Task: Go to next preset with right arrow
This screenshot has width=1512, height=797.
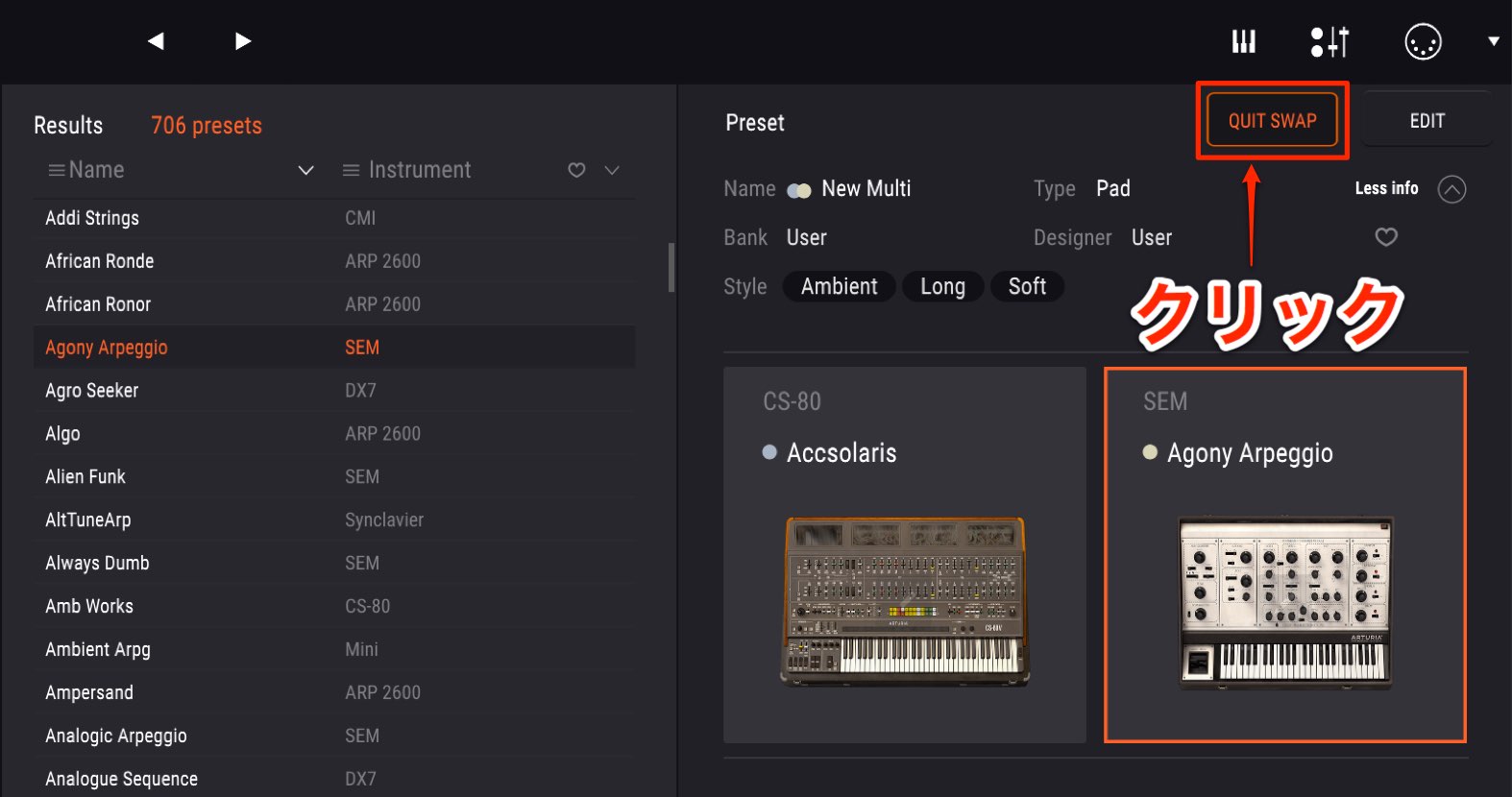Action: pos(243,40)
